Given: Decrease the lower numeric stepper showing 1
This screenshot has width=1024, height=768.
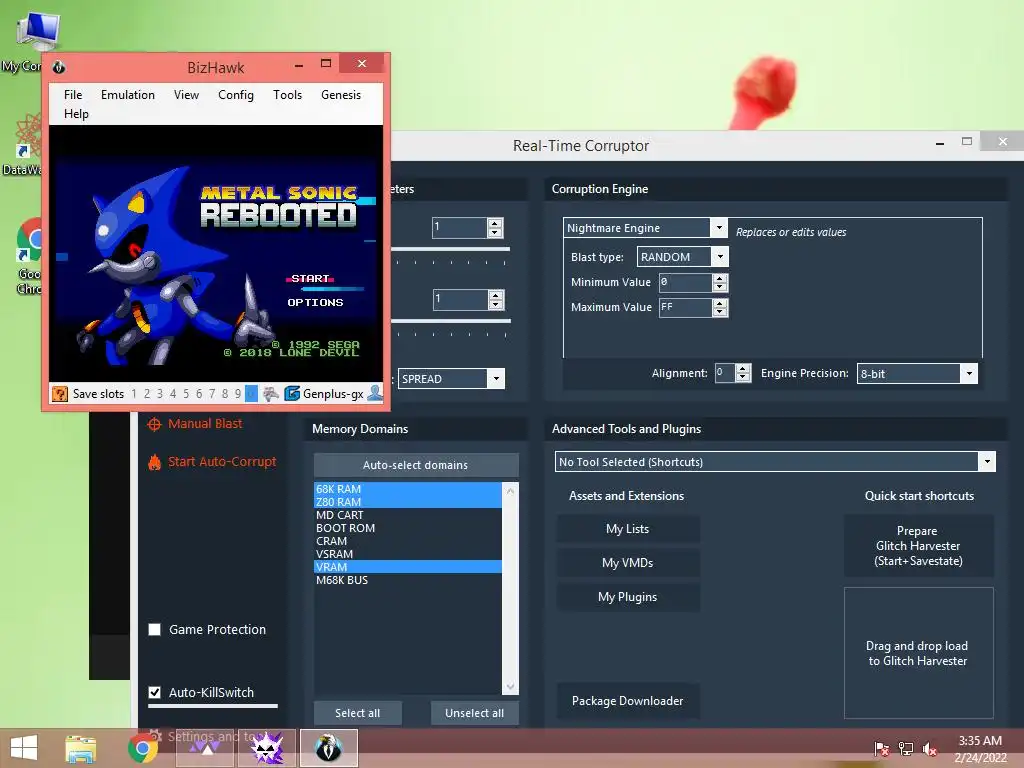Looking at the screenshot, I should tap(496, 304).
